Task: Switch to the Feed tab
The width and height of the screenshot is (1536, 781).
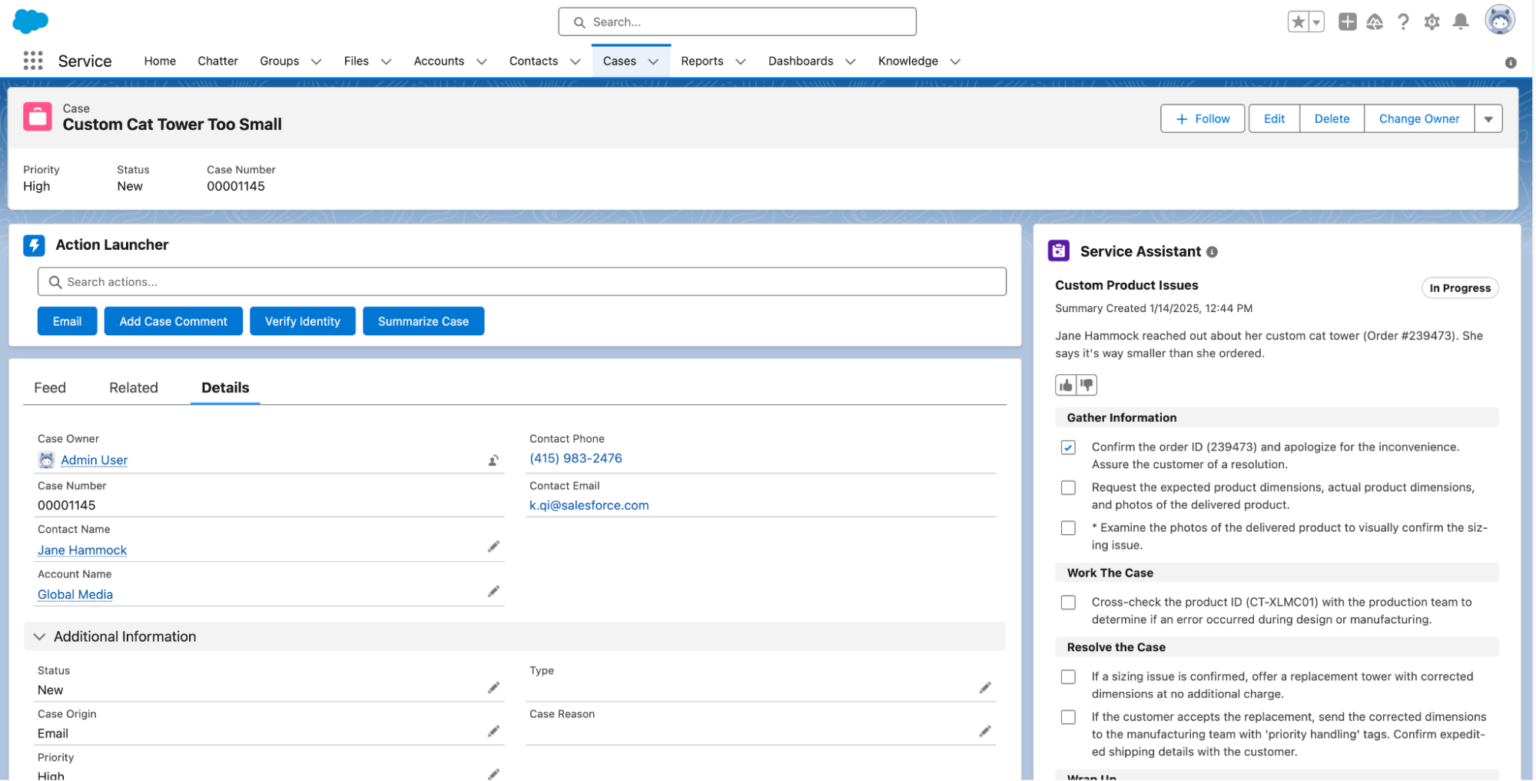Action: point(50,388)
